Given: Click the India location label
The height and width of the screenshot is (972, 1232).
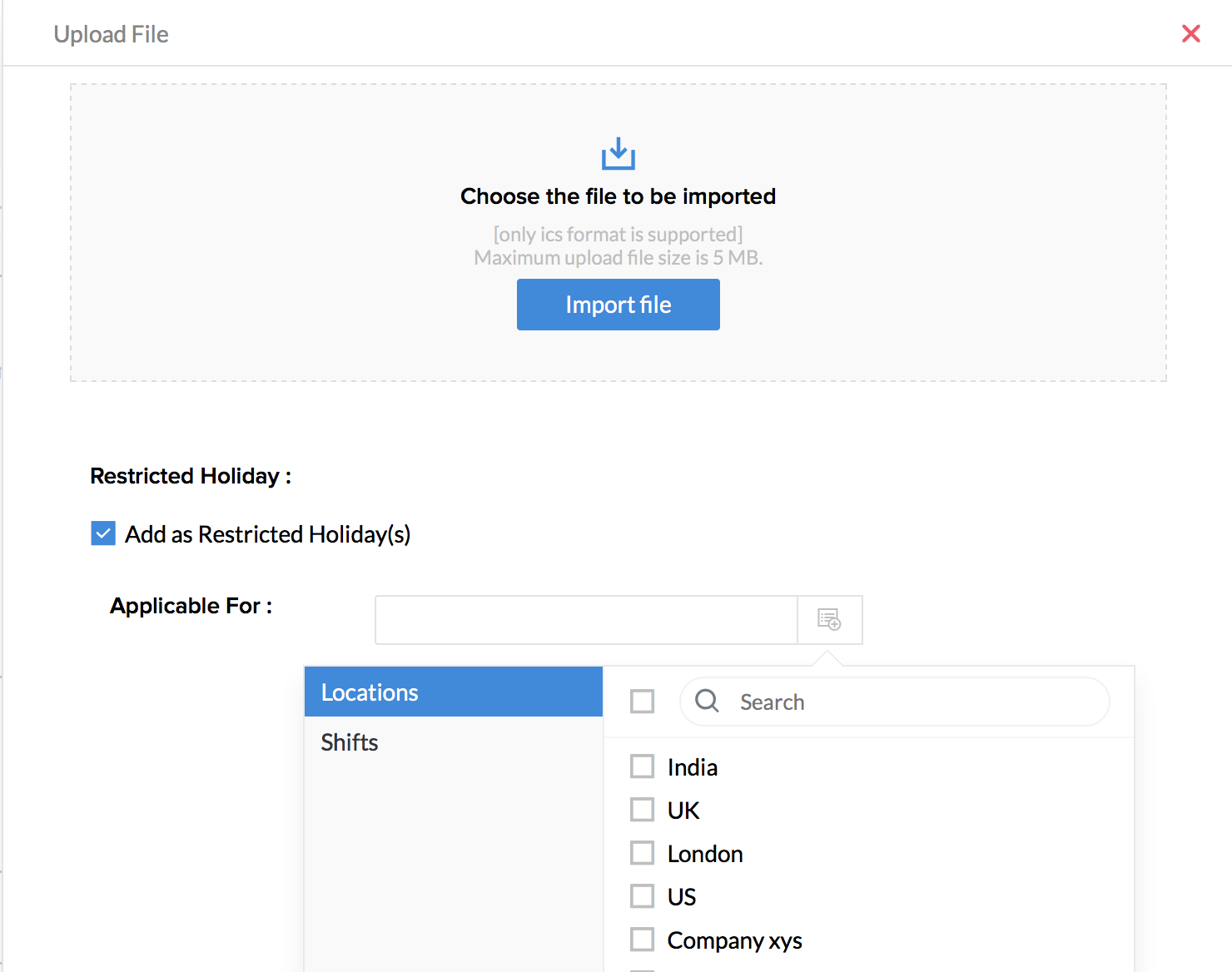Looking at the screenshot, I should (x=693, y=767).
